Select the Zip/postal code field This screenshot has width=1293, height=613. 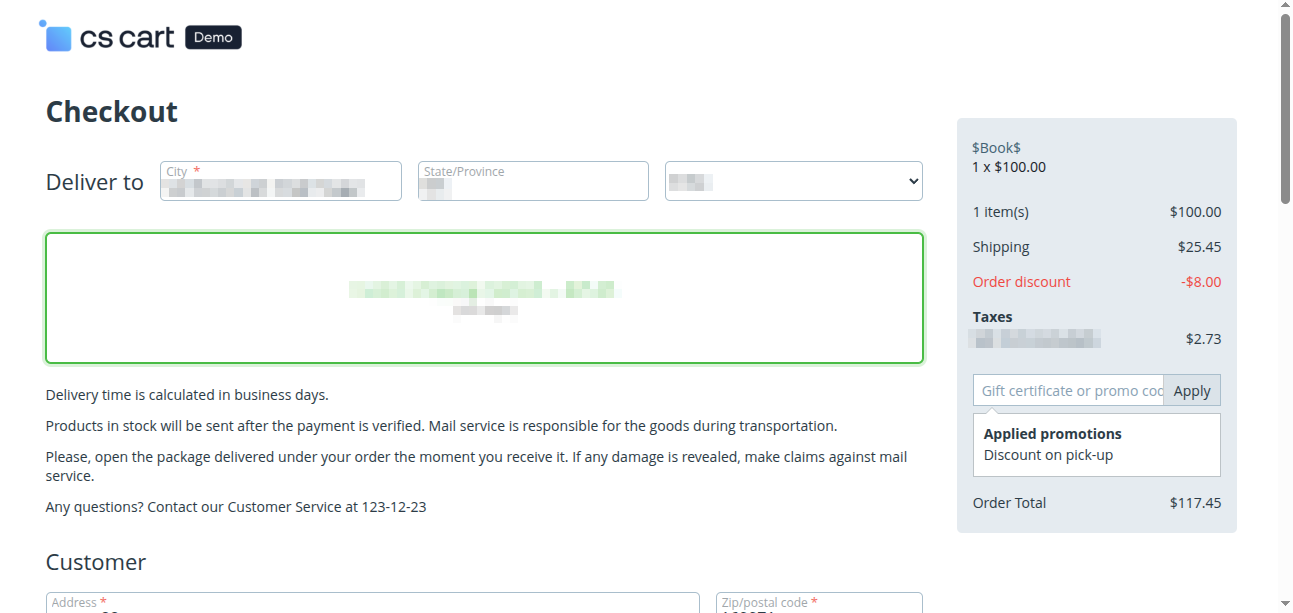tap(819, 603)
